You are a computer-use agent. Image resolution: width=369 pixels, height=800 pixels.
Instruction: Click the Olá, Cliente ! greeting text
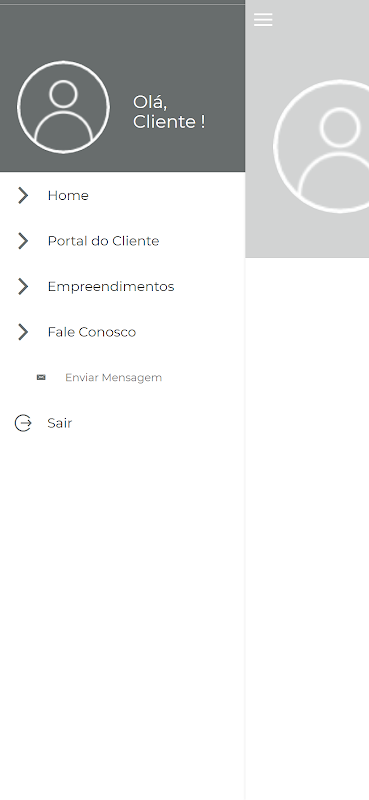point(169,112)
